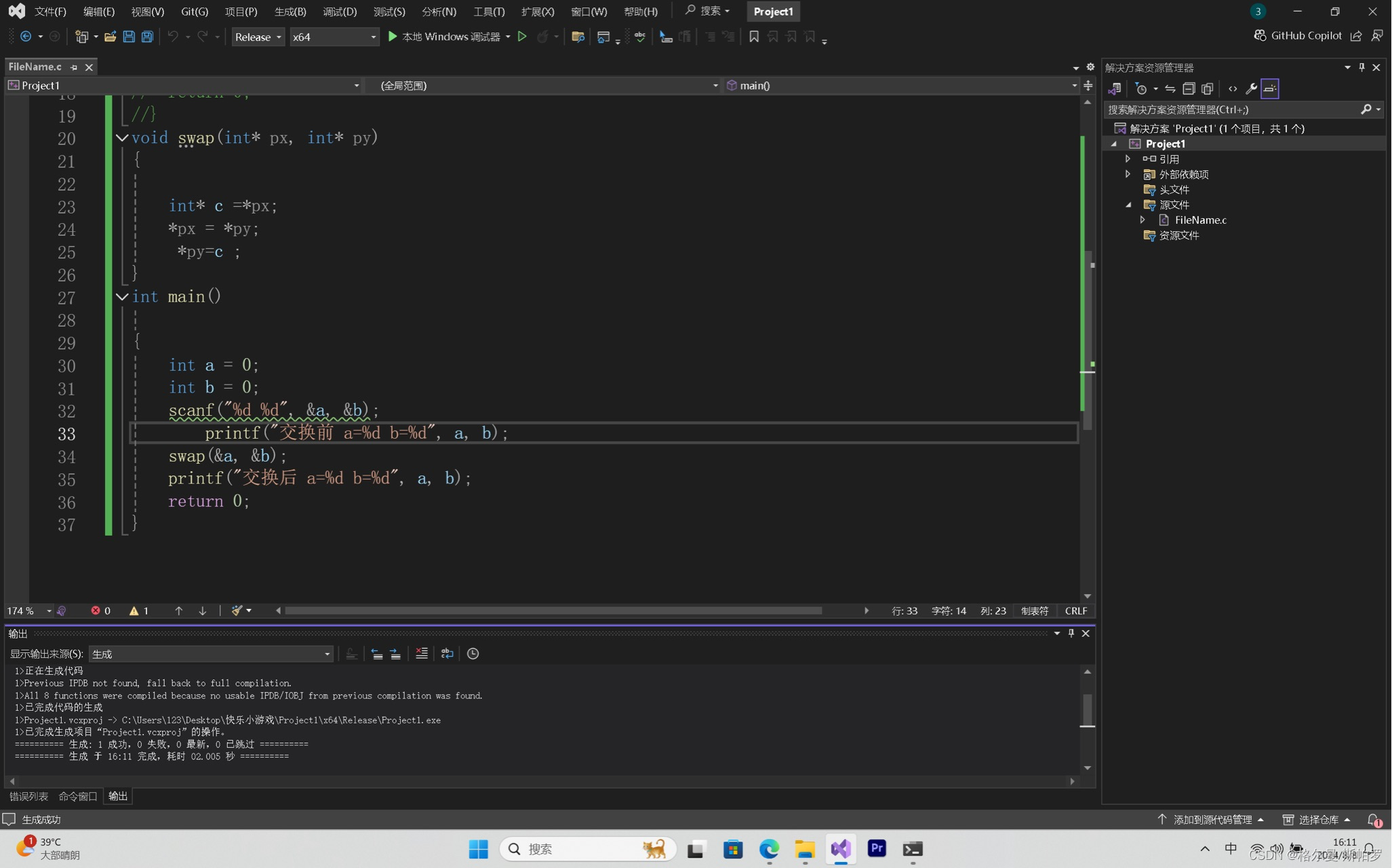Open the 174 % zoom level dropdown
This screenshot has width=1392, height=868.
[29, 610]
